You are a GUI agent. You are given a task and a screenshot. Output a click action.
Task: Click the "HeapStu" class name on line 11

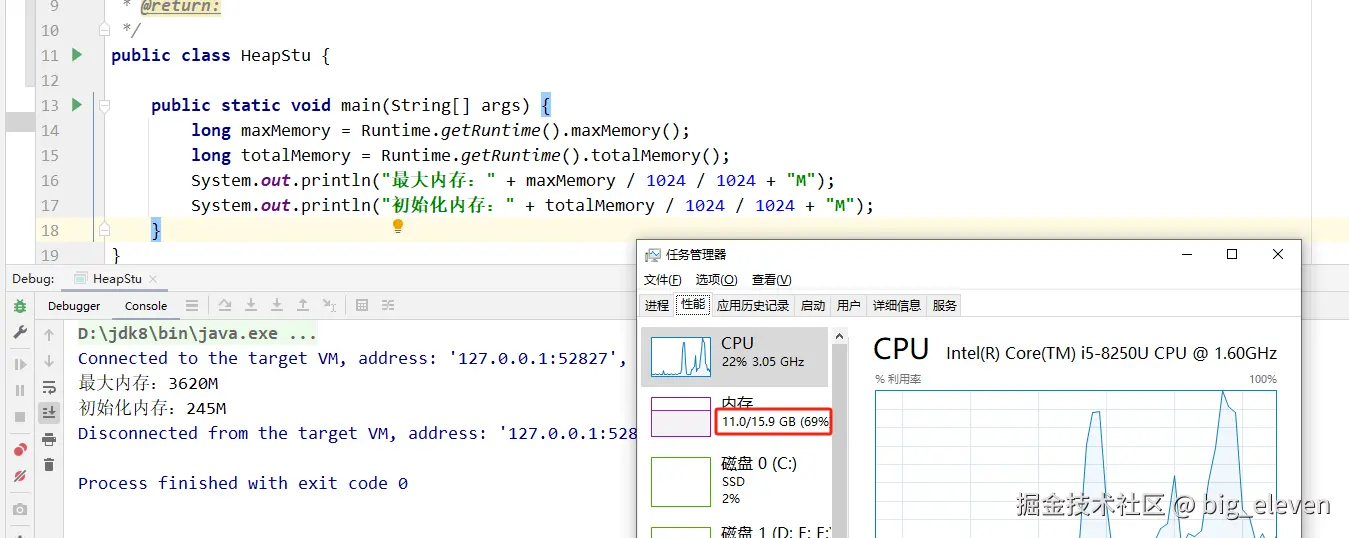pyautogui.click(x=276, y=55)
